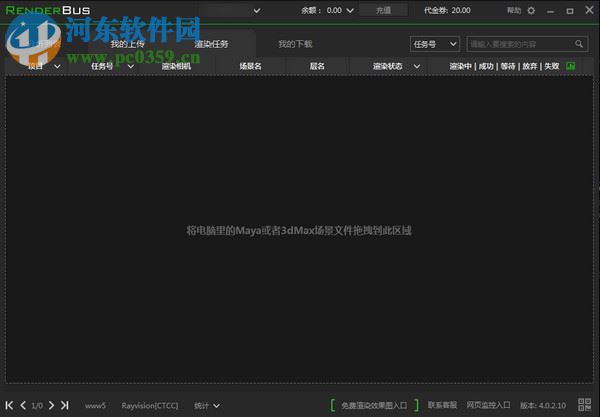Go to the first page of tasks

click(10, 405)
